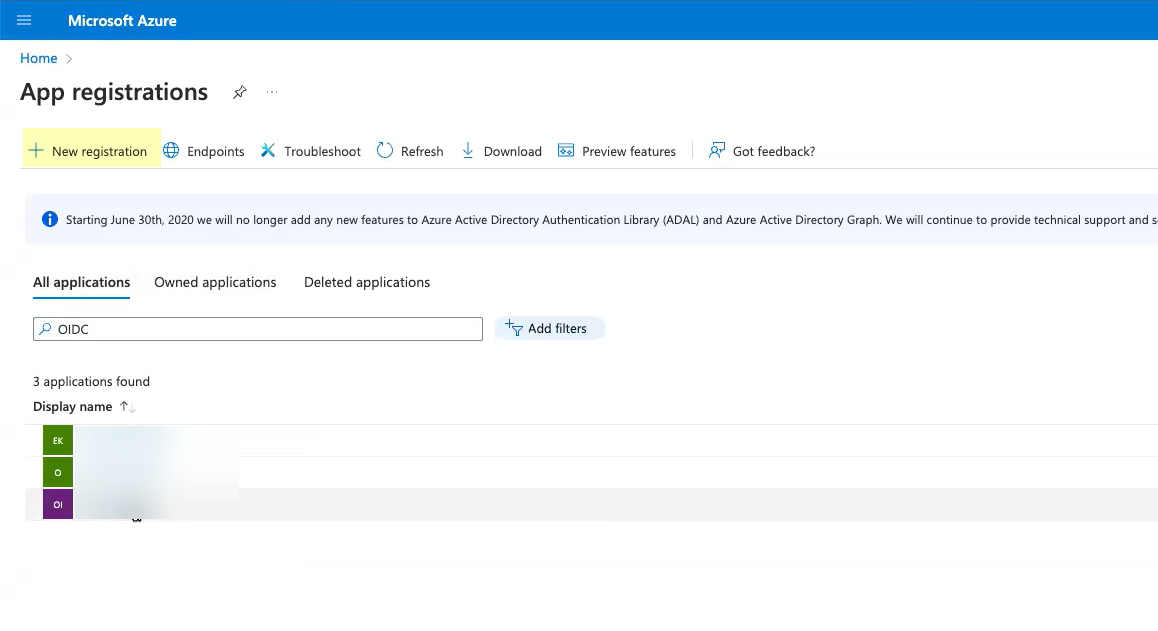
Task: Click Got feedback? link
Action: (x=762, y=151)
